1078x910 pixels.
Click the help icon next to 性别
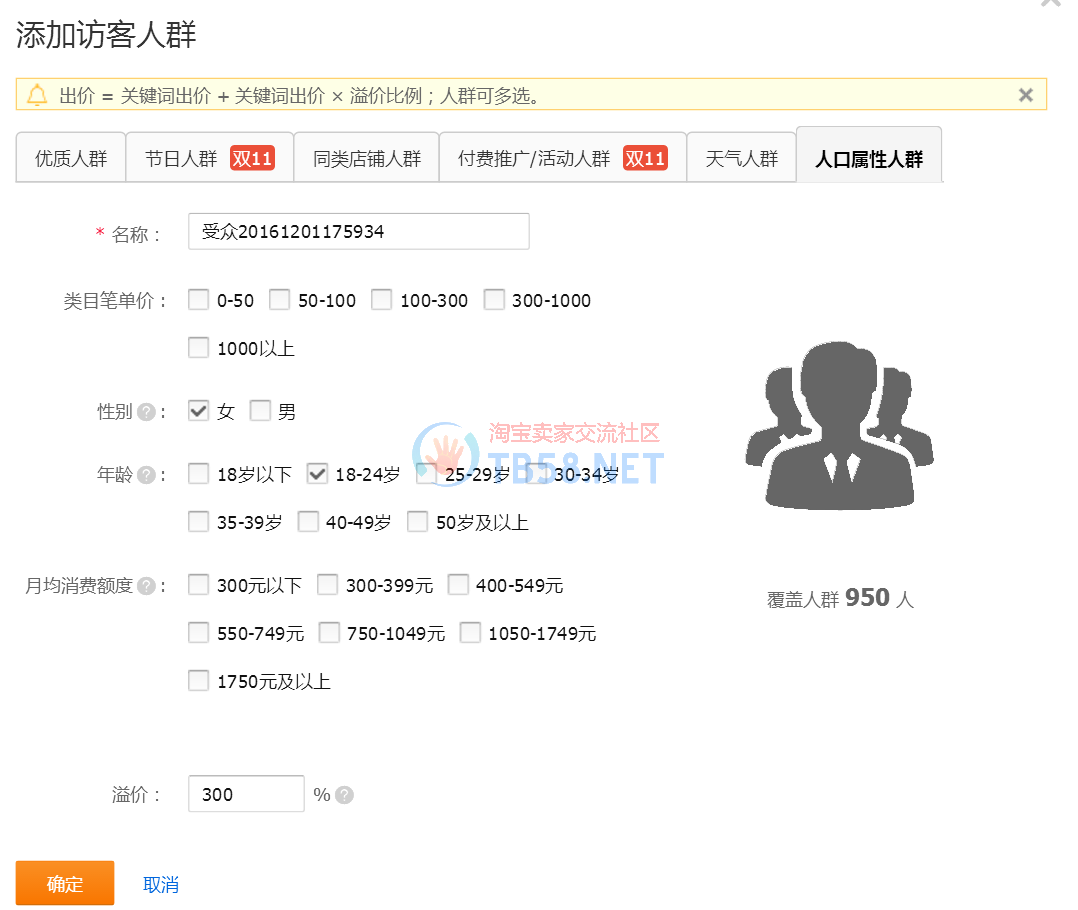coord(146,412)
